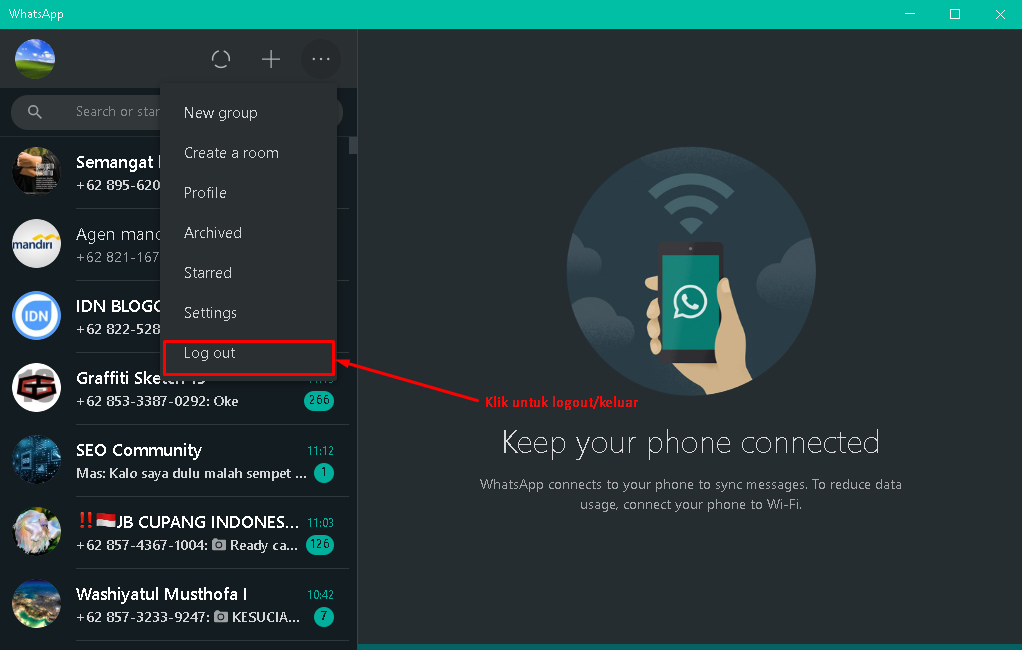Open Graffiti Sketch group avatar
1022x650 pixels.
[x=36, y=388]
